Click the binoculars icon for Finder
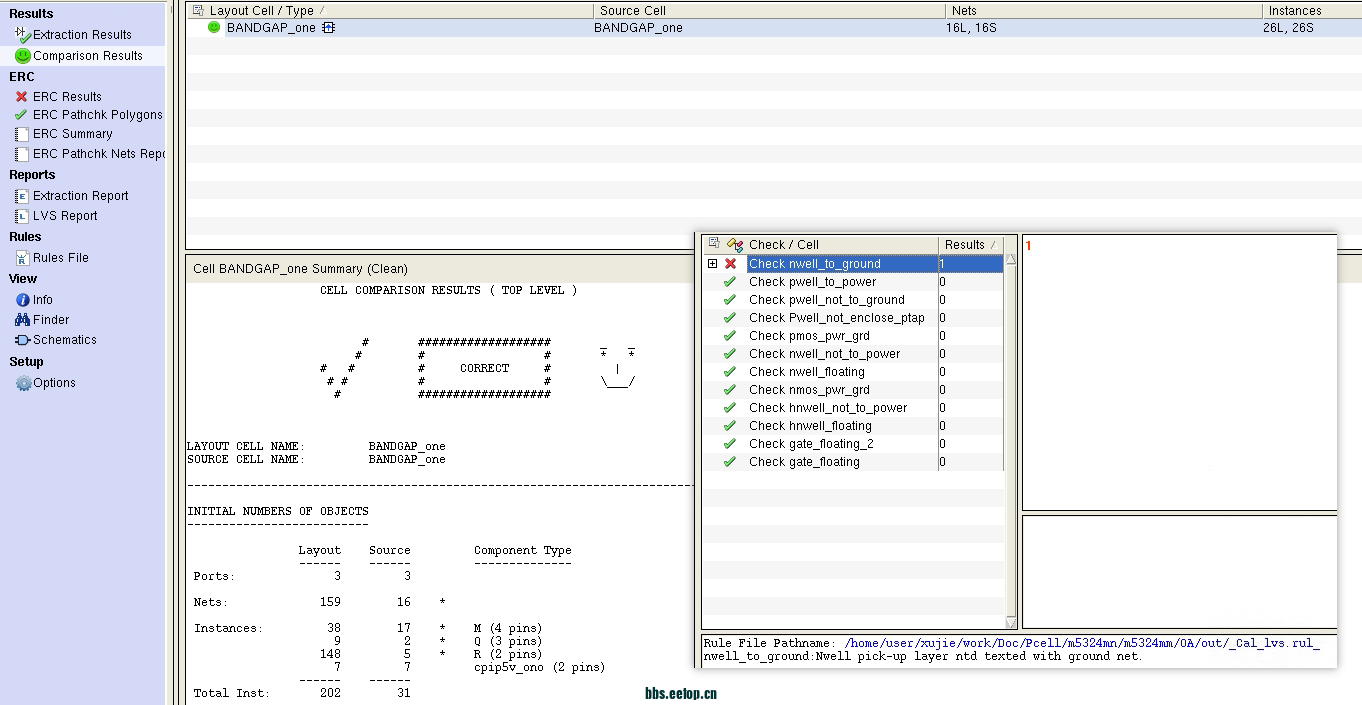The width and height of the screenshot is (1362, 705). [x=23, y=320]
